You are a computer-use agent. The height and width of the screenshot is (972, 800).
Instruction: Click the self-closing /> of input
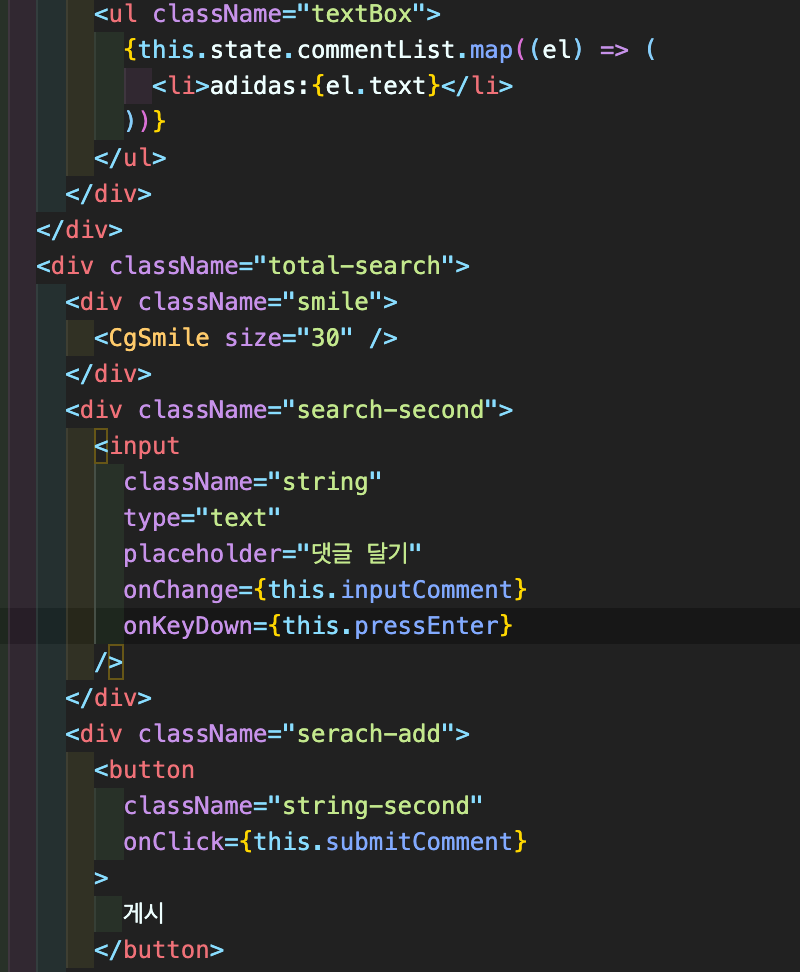coord(108,662)
